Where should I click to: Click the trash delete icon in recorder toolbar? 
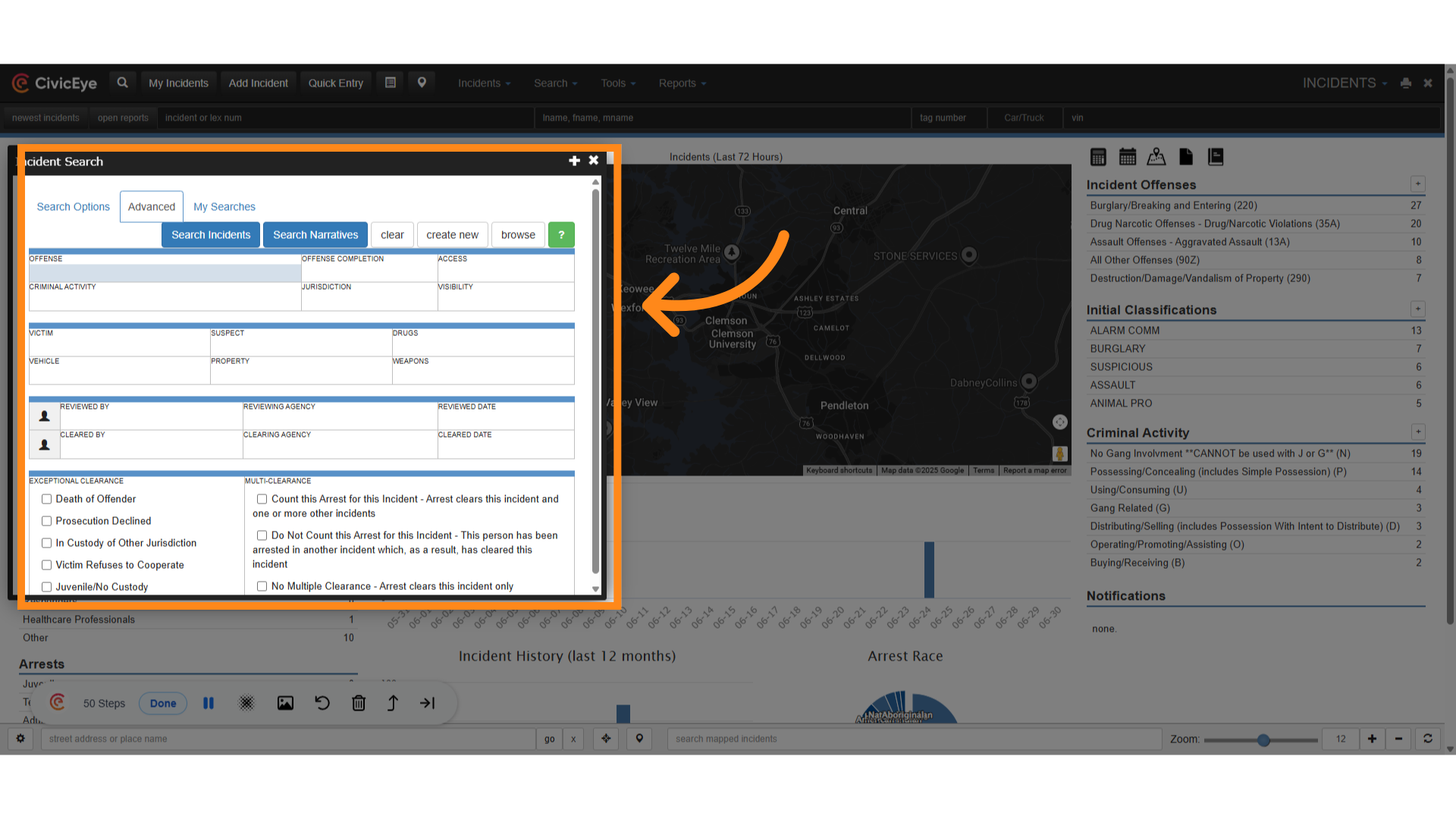pyautogui.click(x=359, y=703)
